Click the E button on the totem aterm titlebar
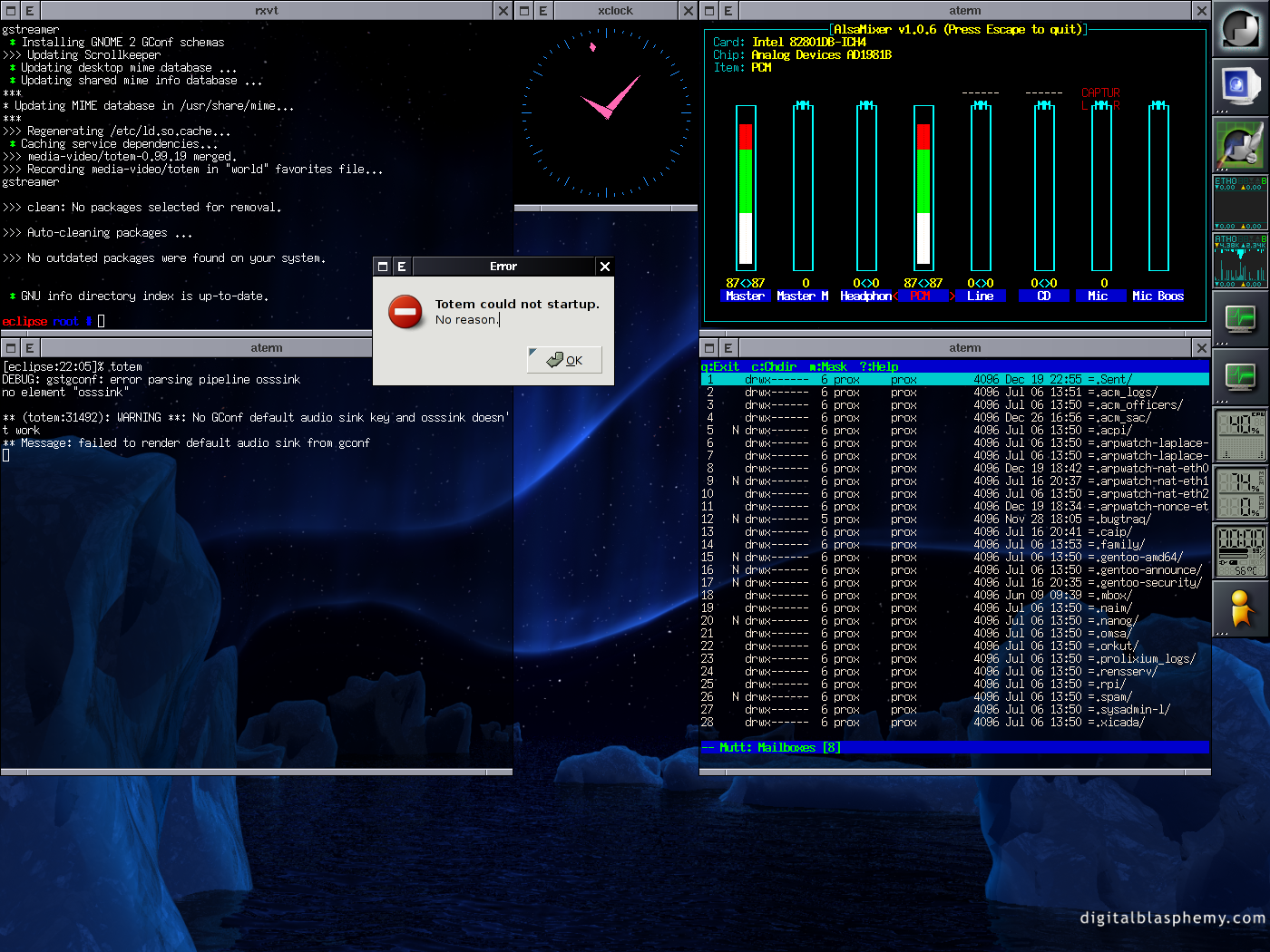The image size is (1270, 952). 30,348
